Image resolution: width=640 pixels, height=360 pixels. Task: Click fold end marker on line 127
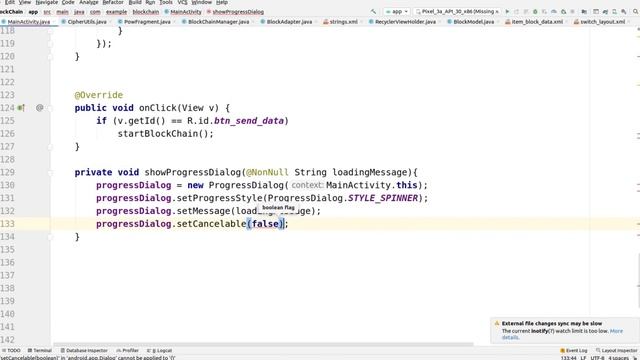pos(50,147)
